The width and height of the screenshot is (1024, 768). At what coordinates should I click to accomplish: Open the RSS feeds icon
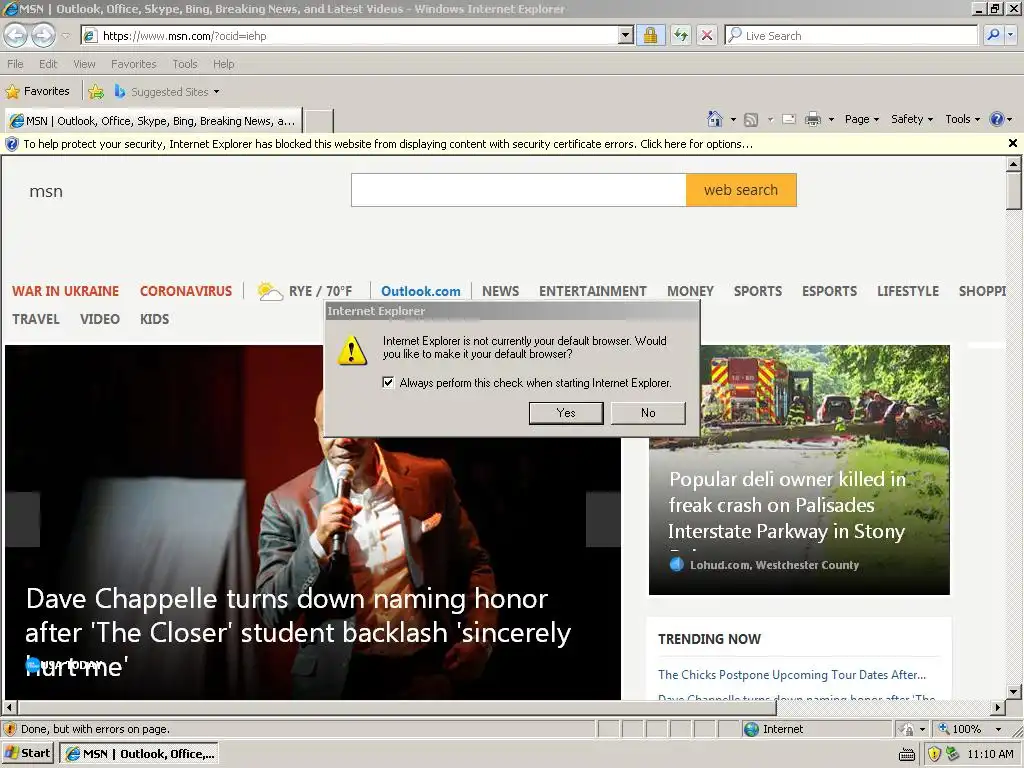(x=752, y=120)
